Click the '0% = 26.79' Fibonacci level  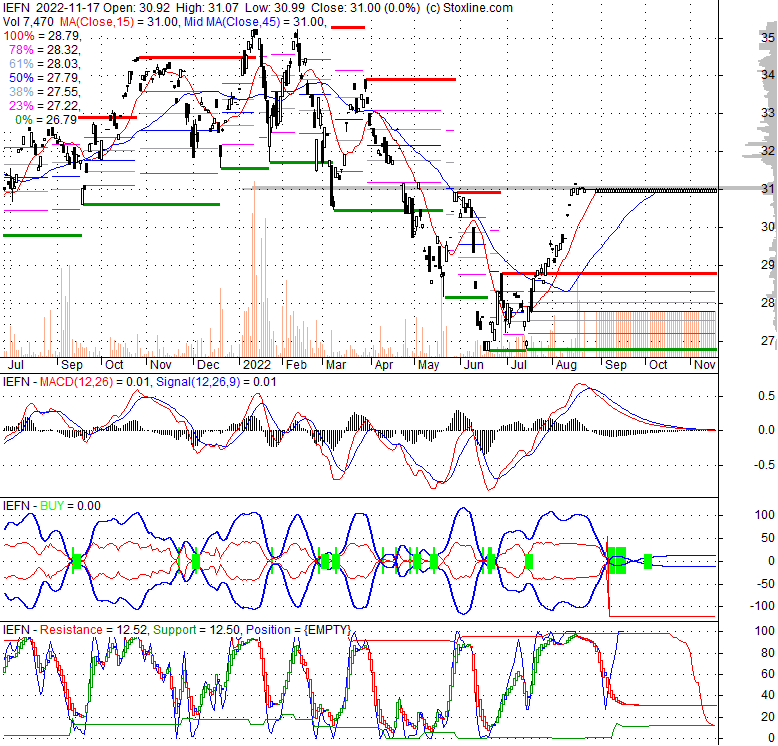click(x=46, y=120)
